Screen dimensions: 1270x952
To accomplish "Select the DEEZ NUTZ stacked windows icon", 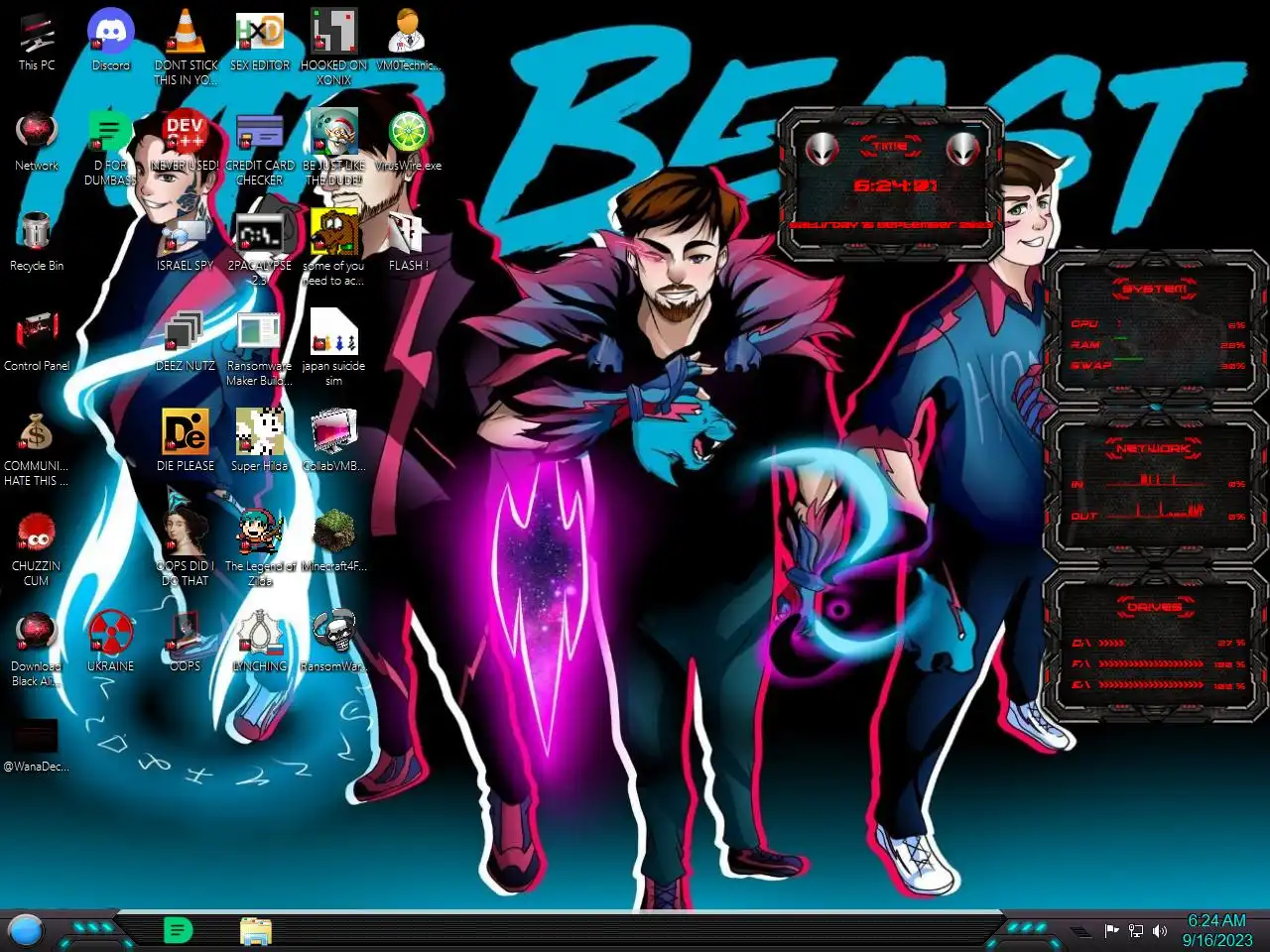I will click(186, 342).
